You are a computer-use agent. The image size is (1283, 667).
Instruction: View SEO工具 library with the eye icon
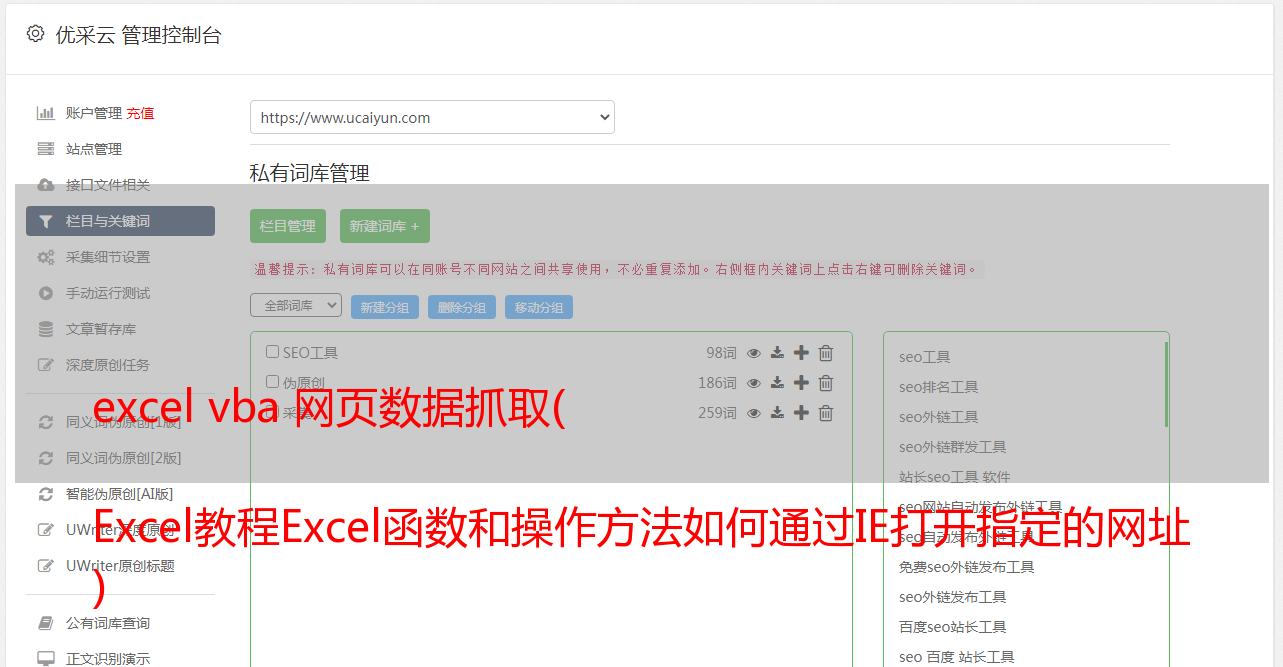coord(754,353)
